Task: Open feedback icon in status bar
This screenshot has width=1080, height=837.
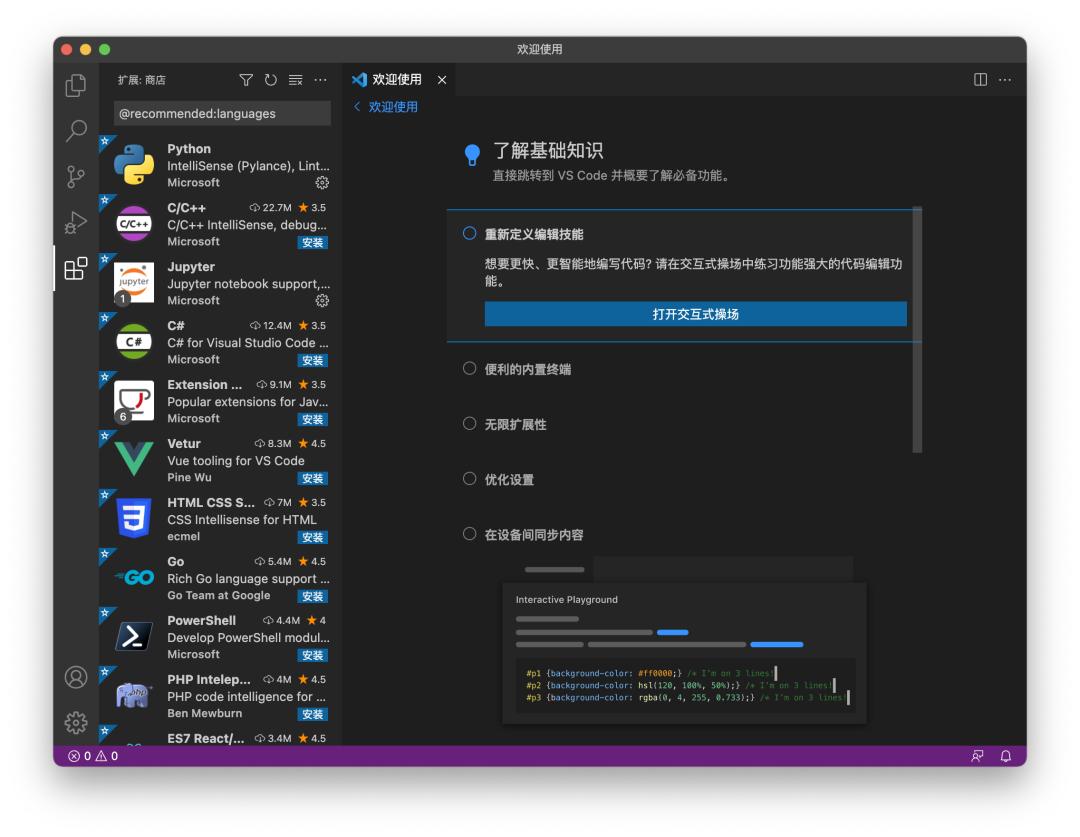Action: coord(977,756)
